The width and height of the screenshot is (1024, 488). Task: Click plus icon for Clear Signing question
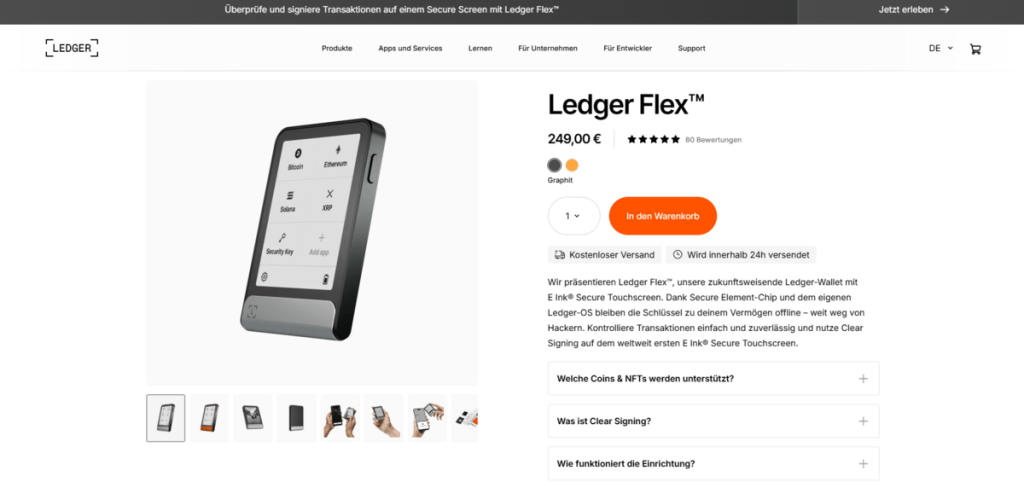pyautogui.click(x=863, y=421)
